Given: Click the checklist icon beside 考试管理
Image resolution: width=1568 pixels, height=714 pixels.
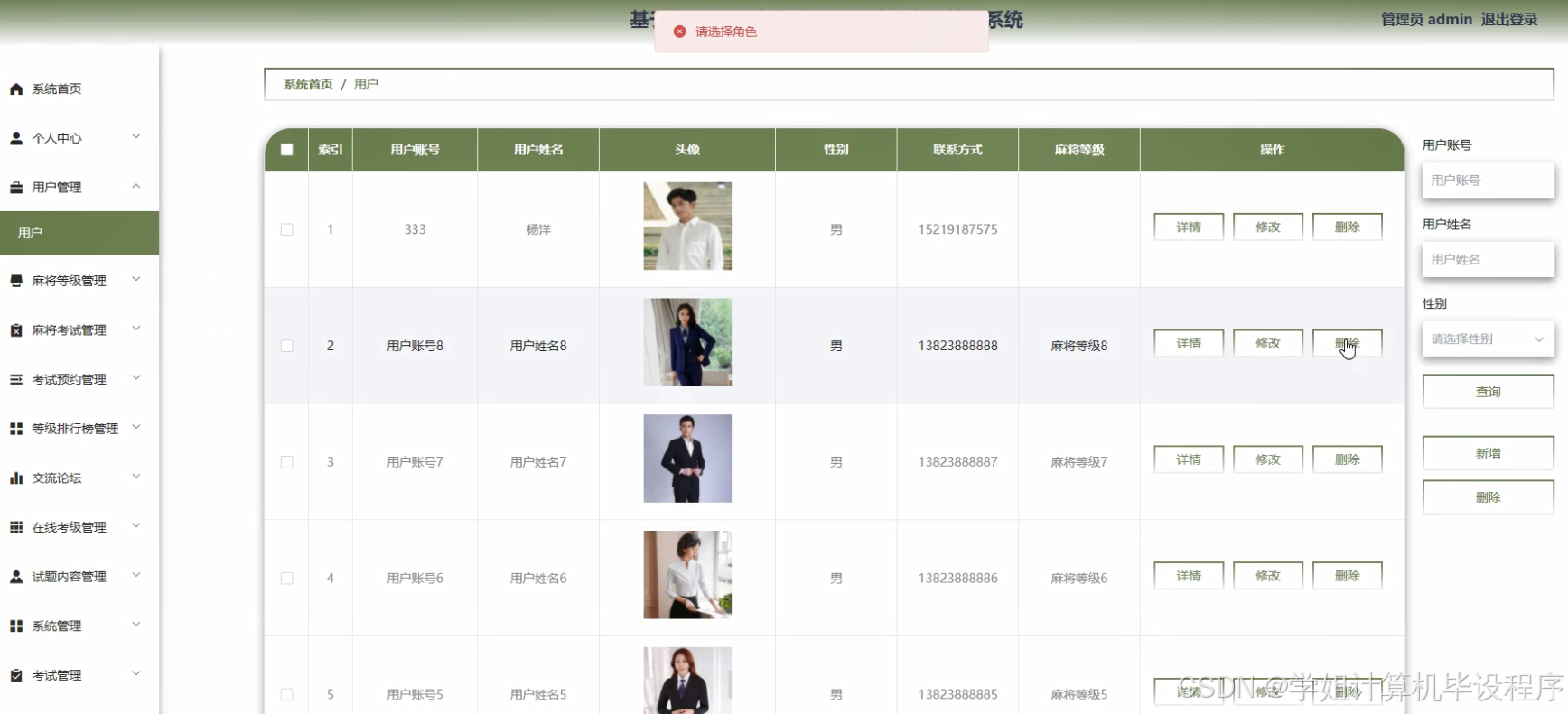Looking at the screenshot, I should tap(16, 675).
